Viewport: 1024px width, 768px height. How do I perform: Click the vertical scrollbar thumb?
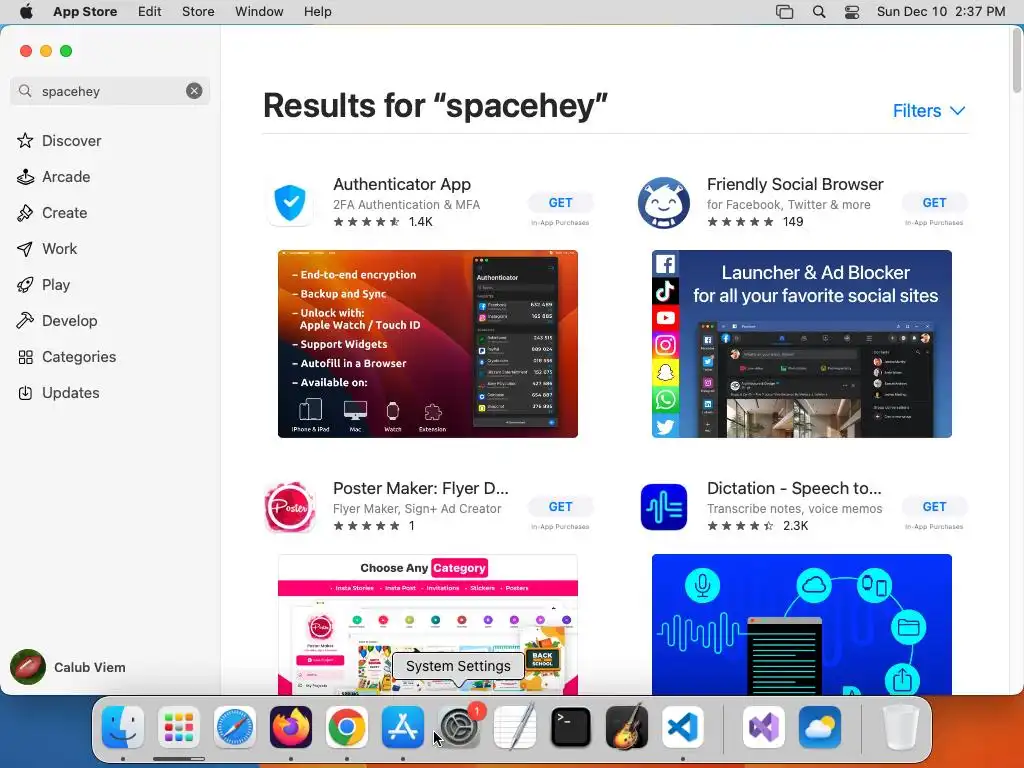[x=1017, y=60]
